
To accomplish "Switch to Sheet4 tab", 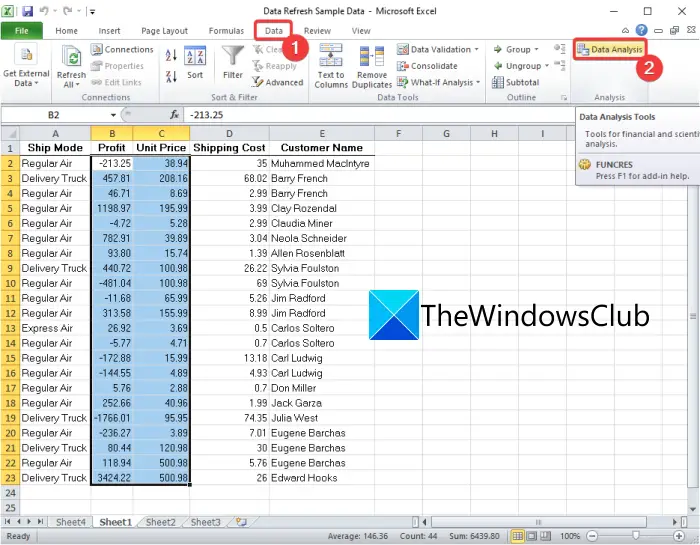I will [x=71, y=522].
